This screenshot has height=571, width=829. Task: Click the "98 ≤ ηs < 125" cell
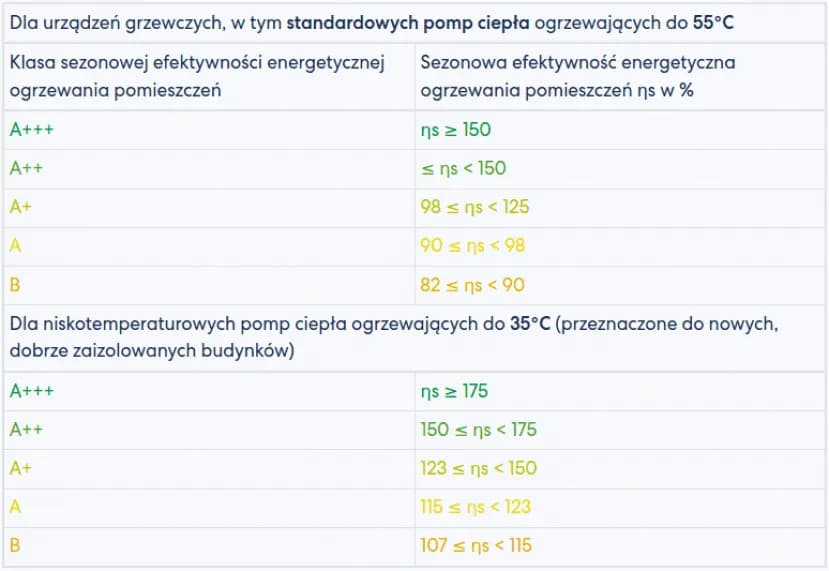tap(475, 208)
